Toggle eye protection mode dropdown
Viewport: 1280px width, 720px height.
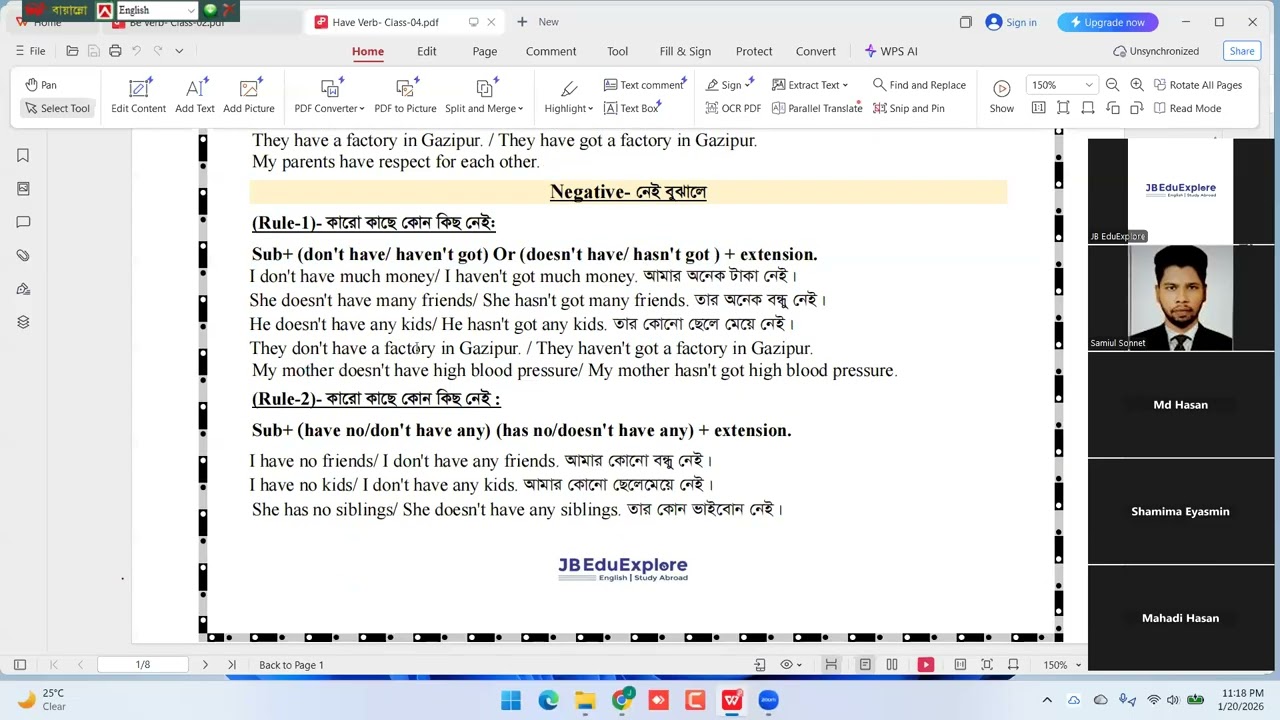791,665
